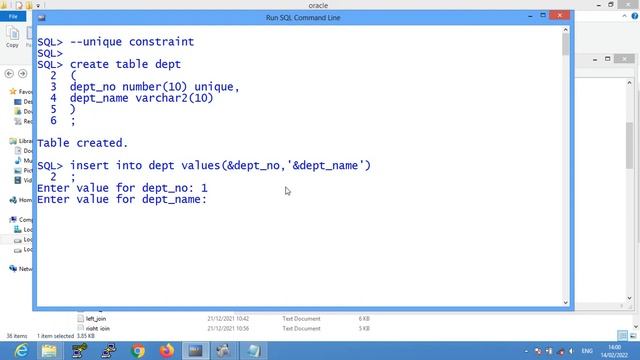Select Documents library icon in sidebar
Viewport: 640px width, 360px height.
[x=18, y=151]
